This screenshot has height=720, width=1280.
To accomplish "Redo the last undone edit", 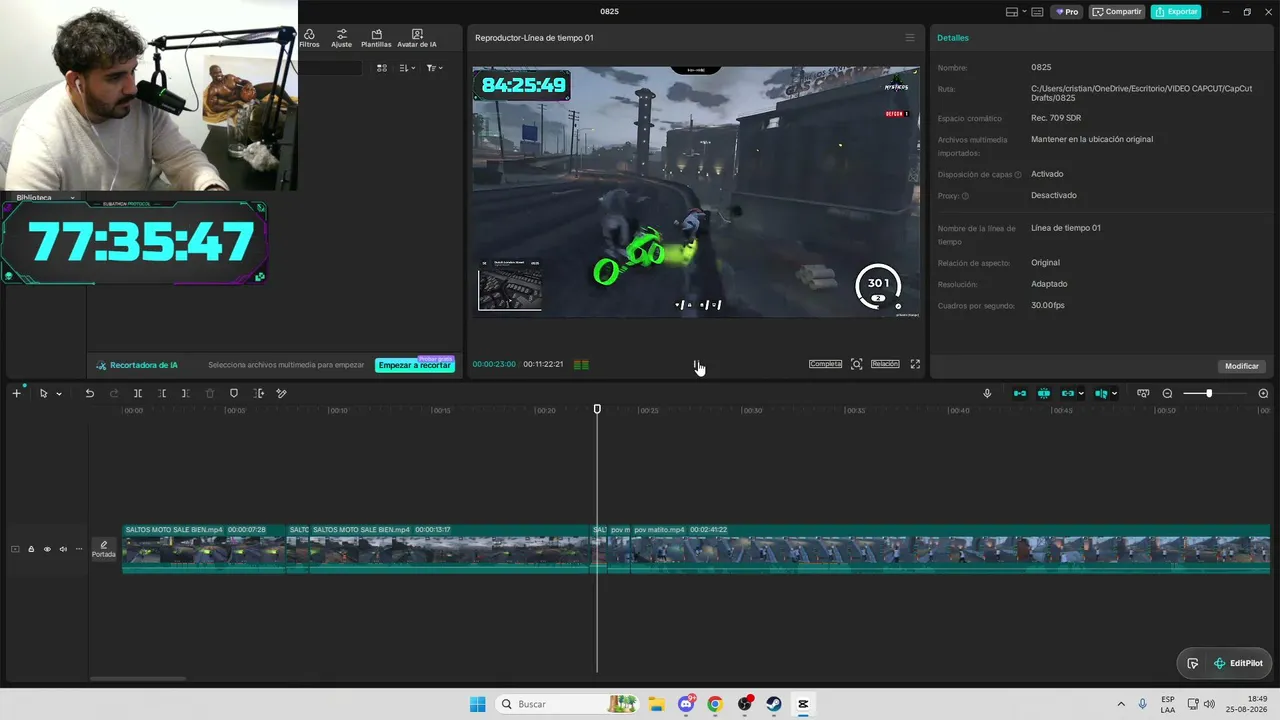I will coord(114,393).
